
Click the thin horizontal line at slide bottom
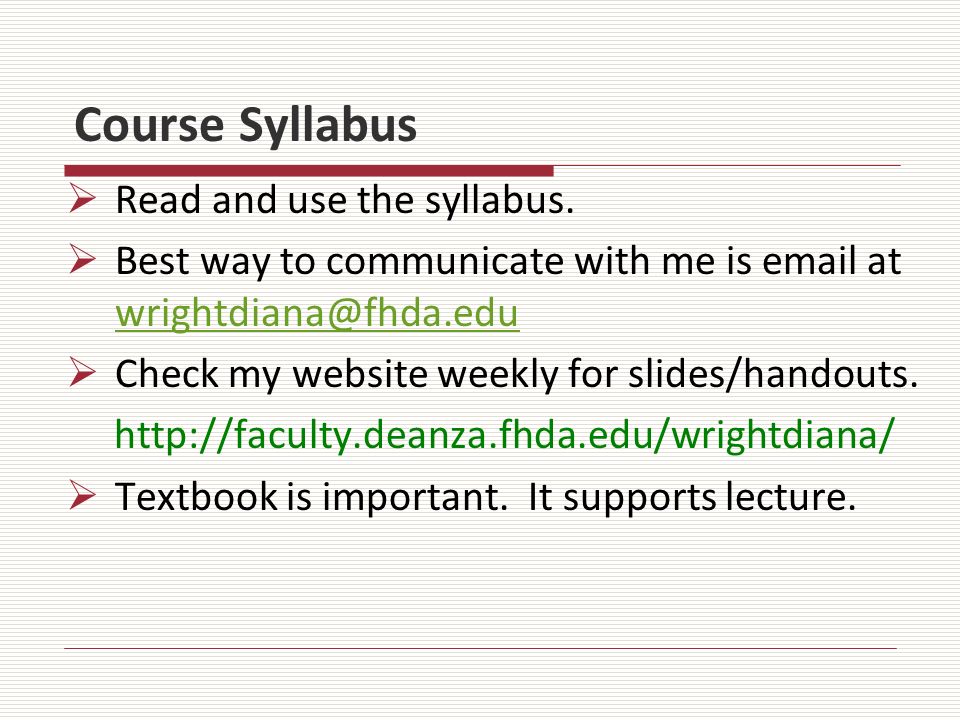pos(481,648)
